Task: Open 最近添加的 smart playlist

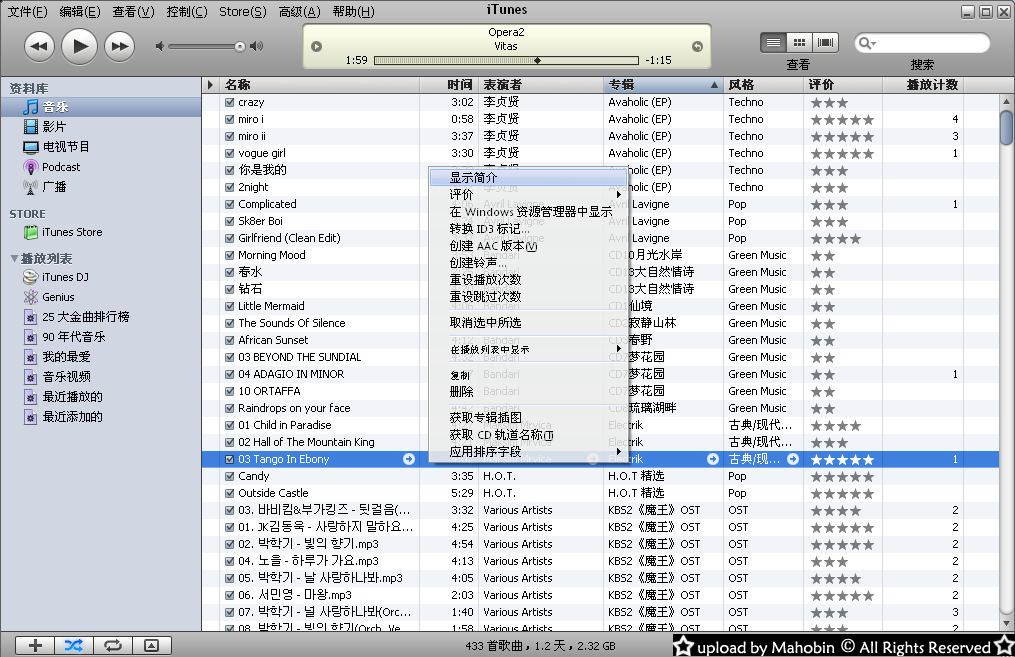Action: 63,417
